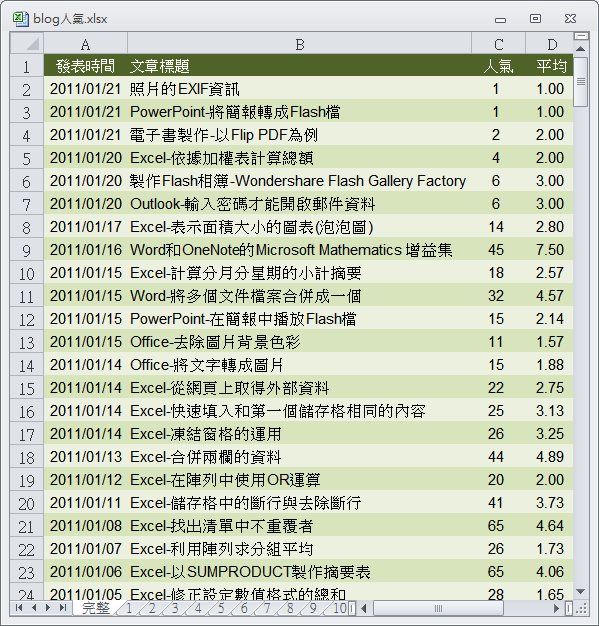Select cell 照片的EXIF資訊
The height and width of the screenshot is (626, 599).
click(300, 89)
